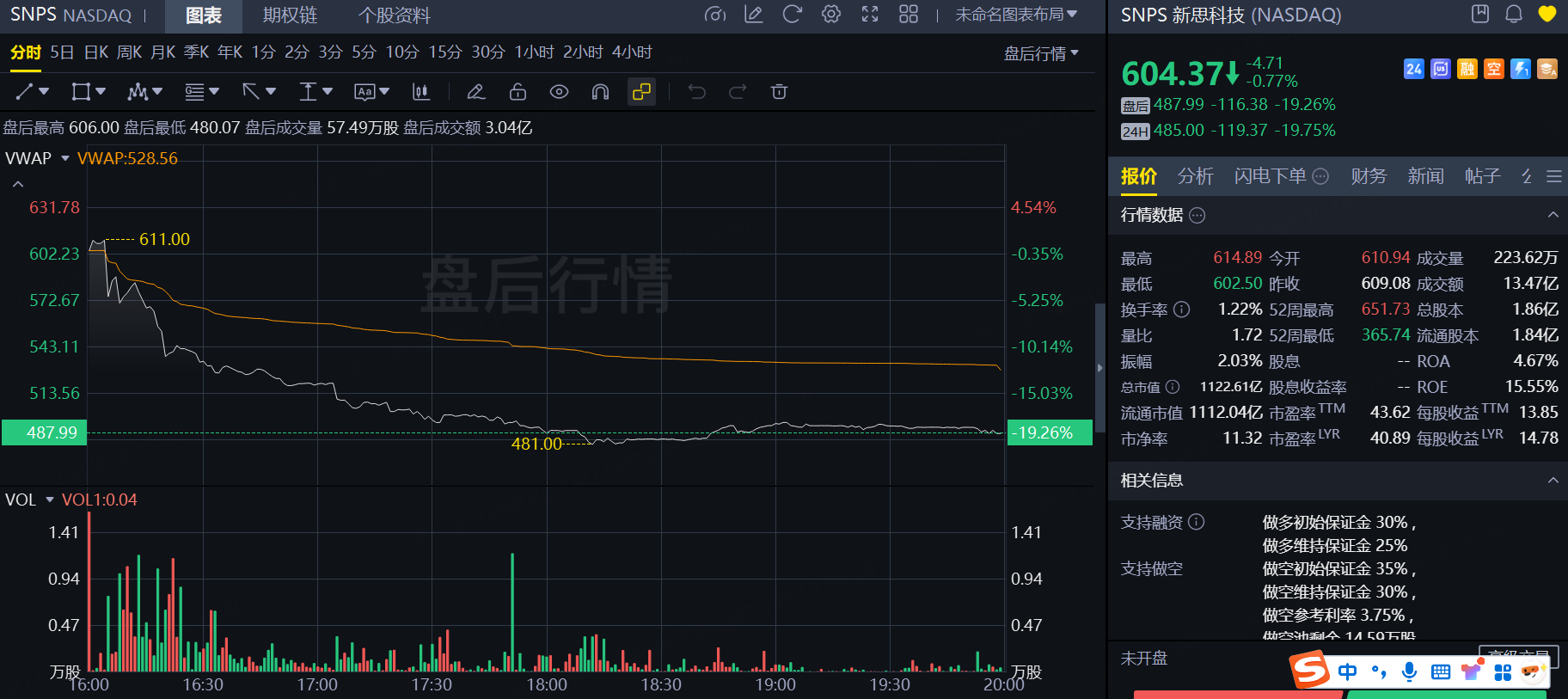Click the gauge indicator icon in top bar
Viewport: 1568px width, 699px height.
tap(714, 15)
